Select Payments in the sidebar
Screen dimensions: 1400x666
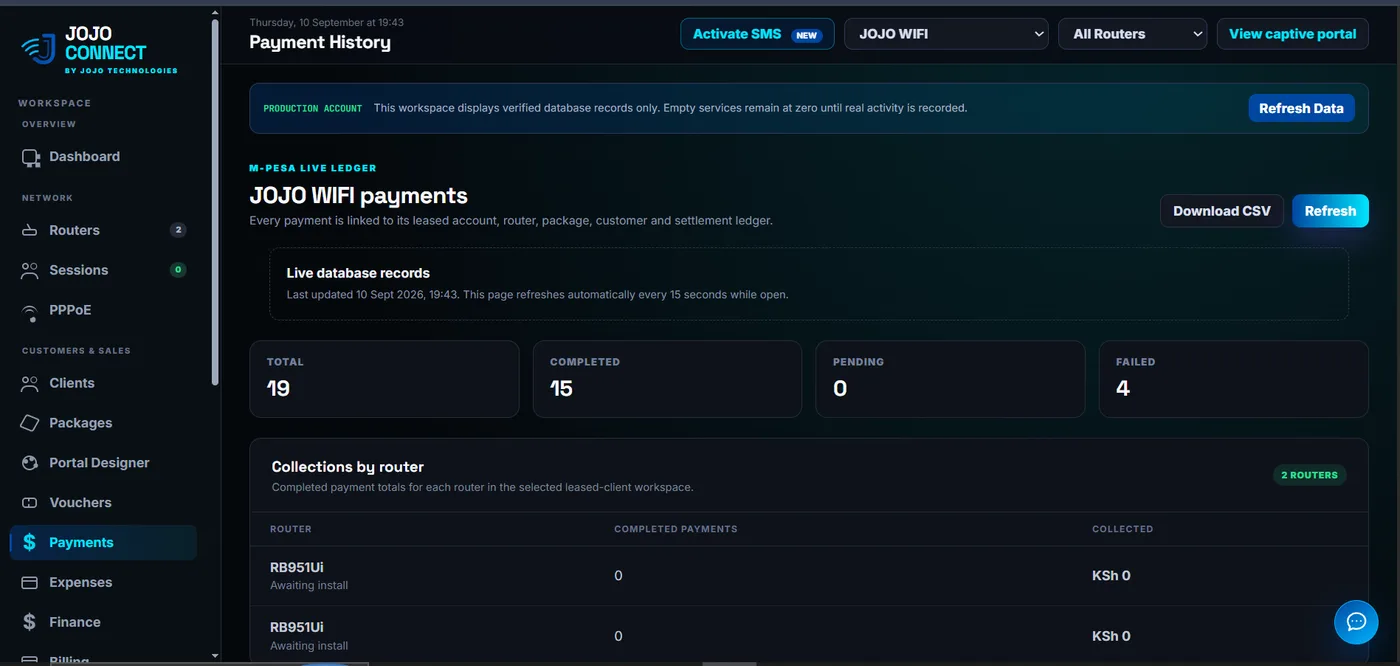point(103,542)
